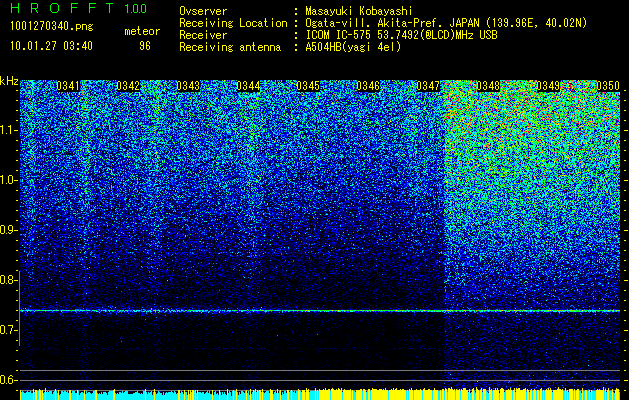Click the 0344 time marker
This screenshot has width=629, height=400.
248,86
